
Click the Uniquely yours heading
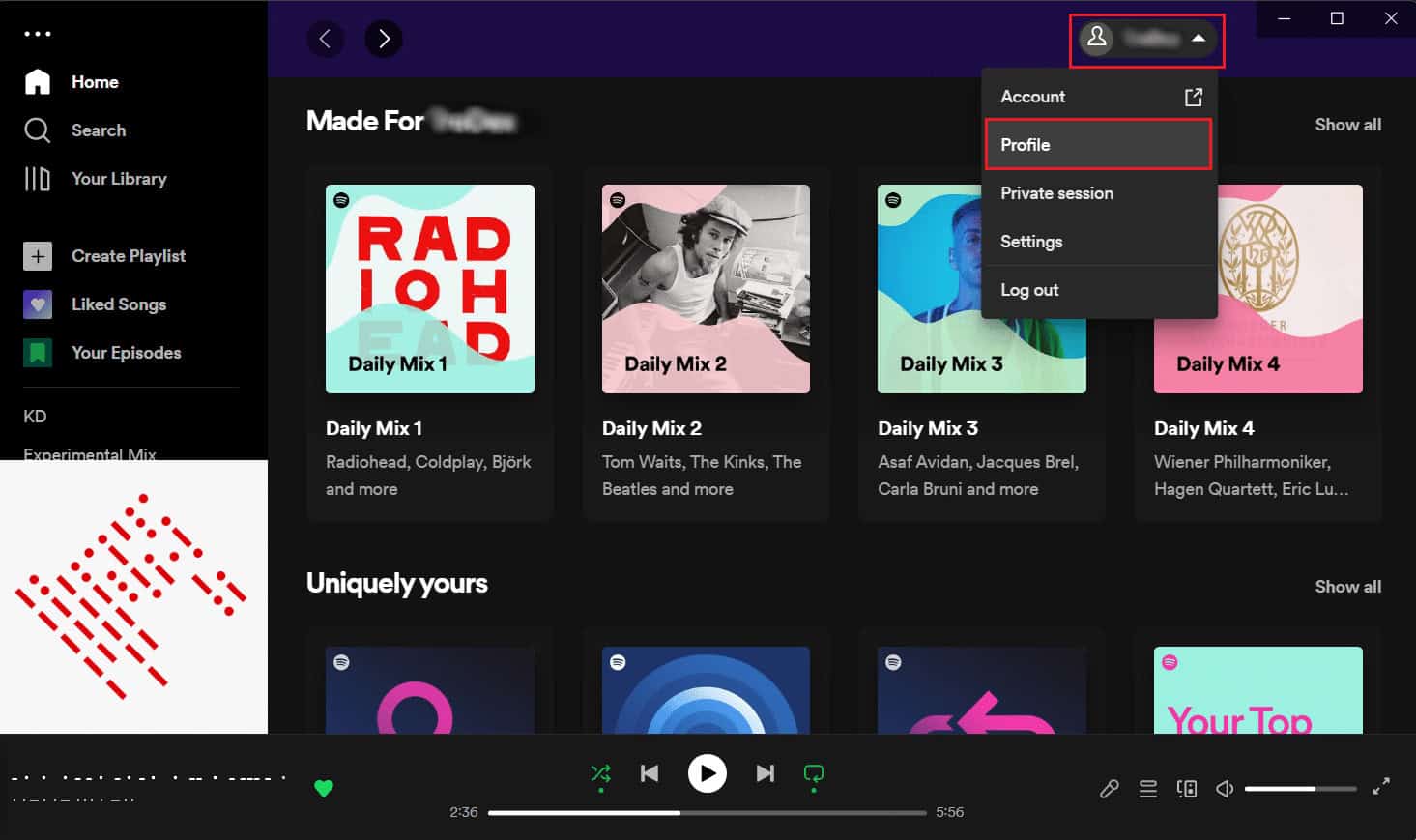pos(397,583)
